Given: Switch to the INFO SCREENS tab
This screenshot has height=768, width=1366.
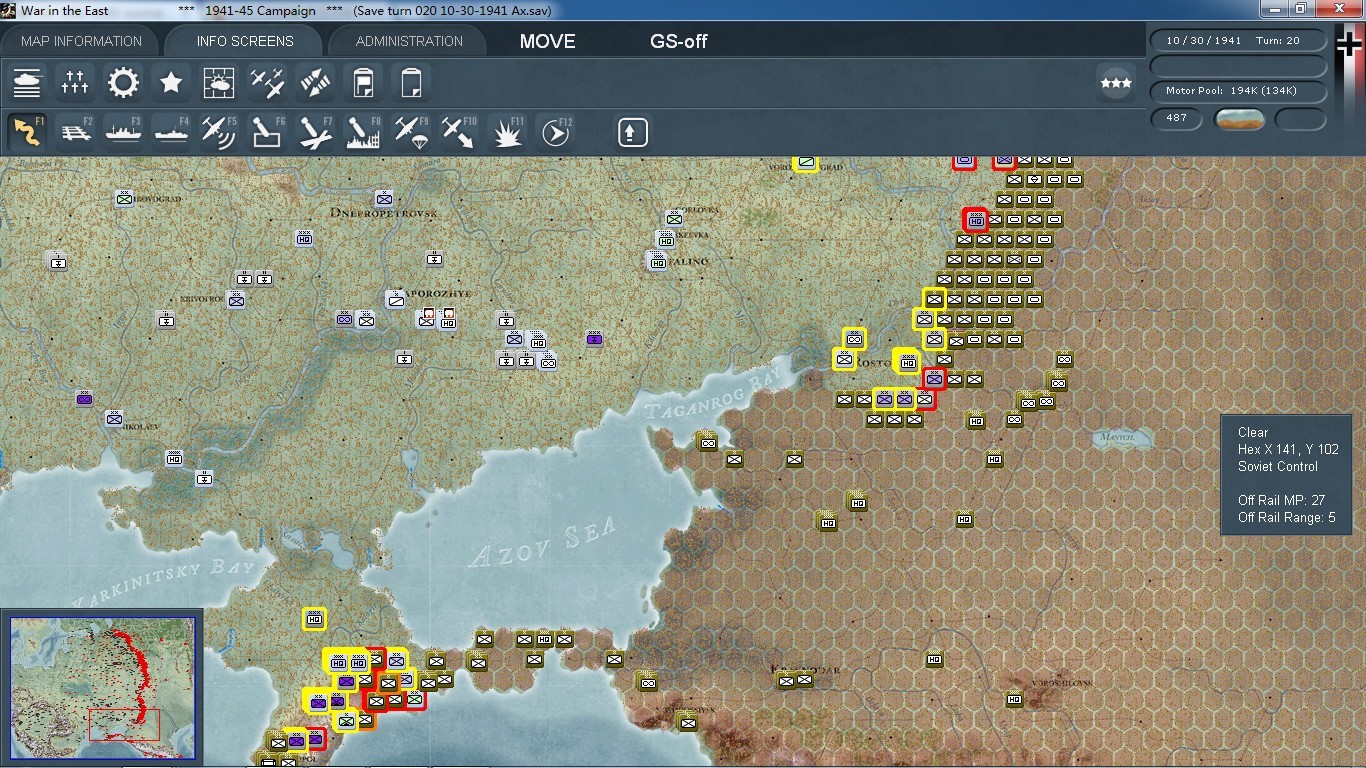Looking at the screenshot, I should coord(245,41).
